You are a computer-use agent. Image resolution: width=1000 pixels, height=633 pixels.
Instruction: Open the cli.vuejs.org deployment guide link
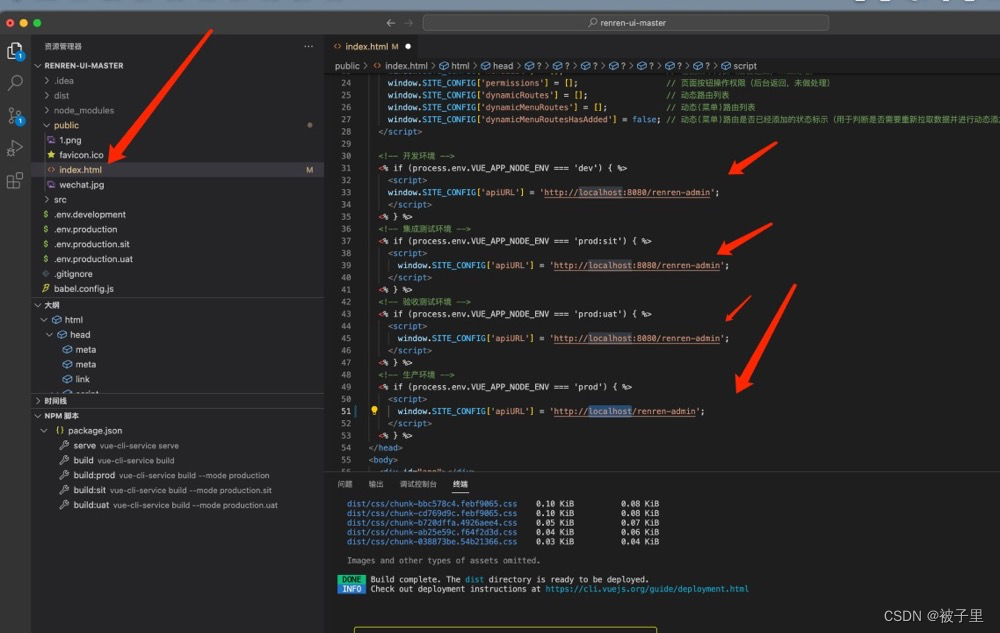click(647, 589)
